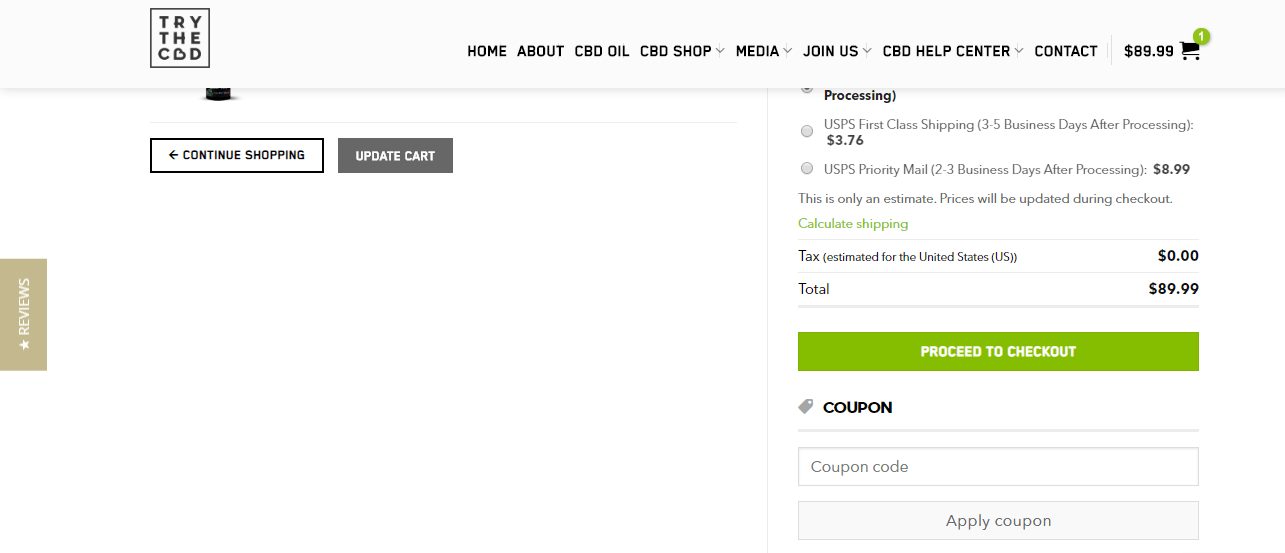Screen dimensions: 1285x553
Task: Click the Try The CBD logo
Action: point(180,38)
